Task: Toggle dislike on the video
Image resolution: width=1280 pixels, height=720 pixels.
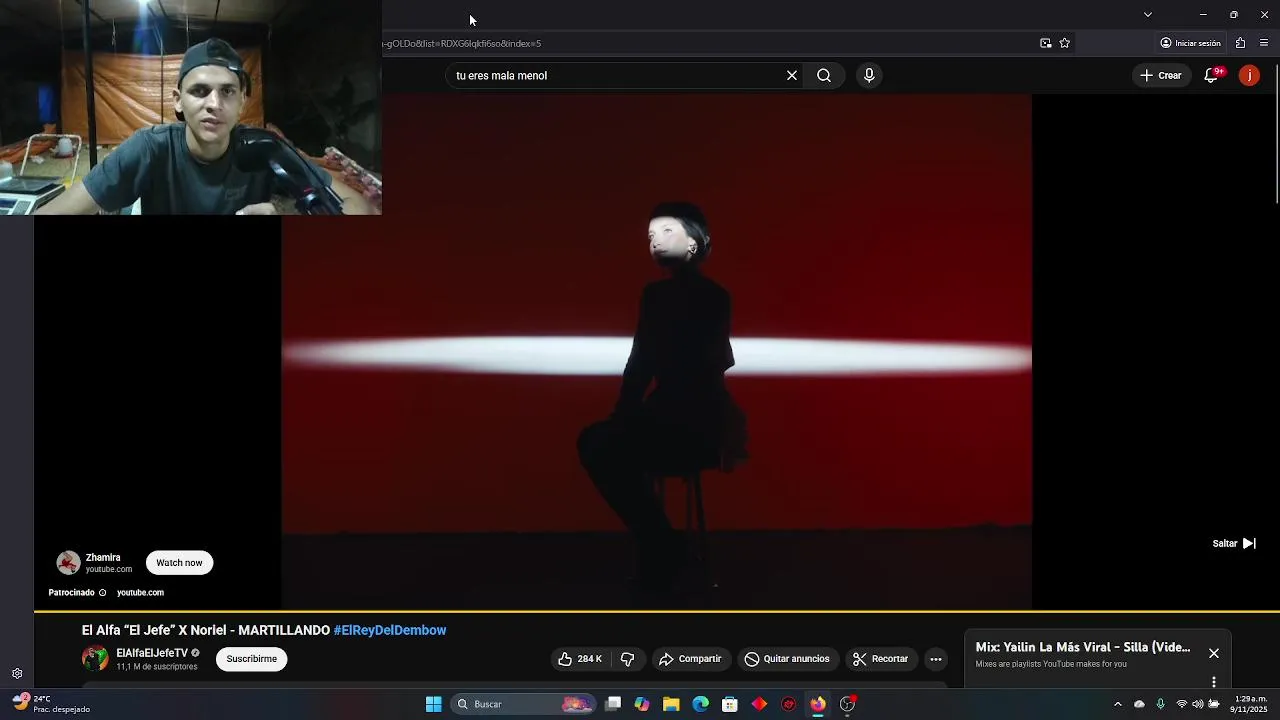Action: click(x=628, y=659)
